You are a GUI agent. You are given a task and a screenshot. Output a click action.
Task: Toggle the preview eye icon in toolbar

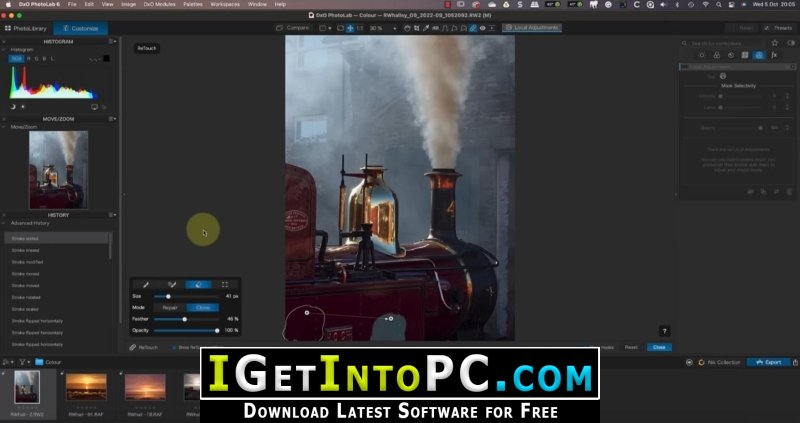click(x=483, y=28)
